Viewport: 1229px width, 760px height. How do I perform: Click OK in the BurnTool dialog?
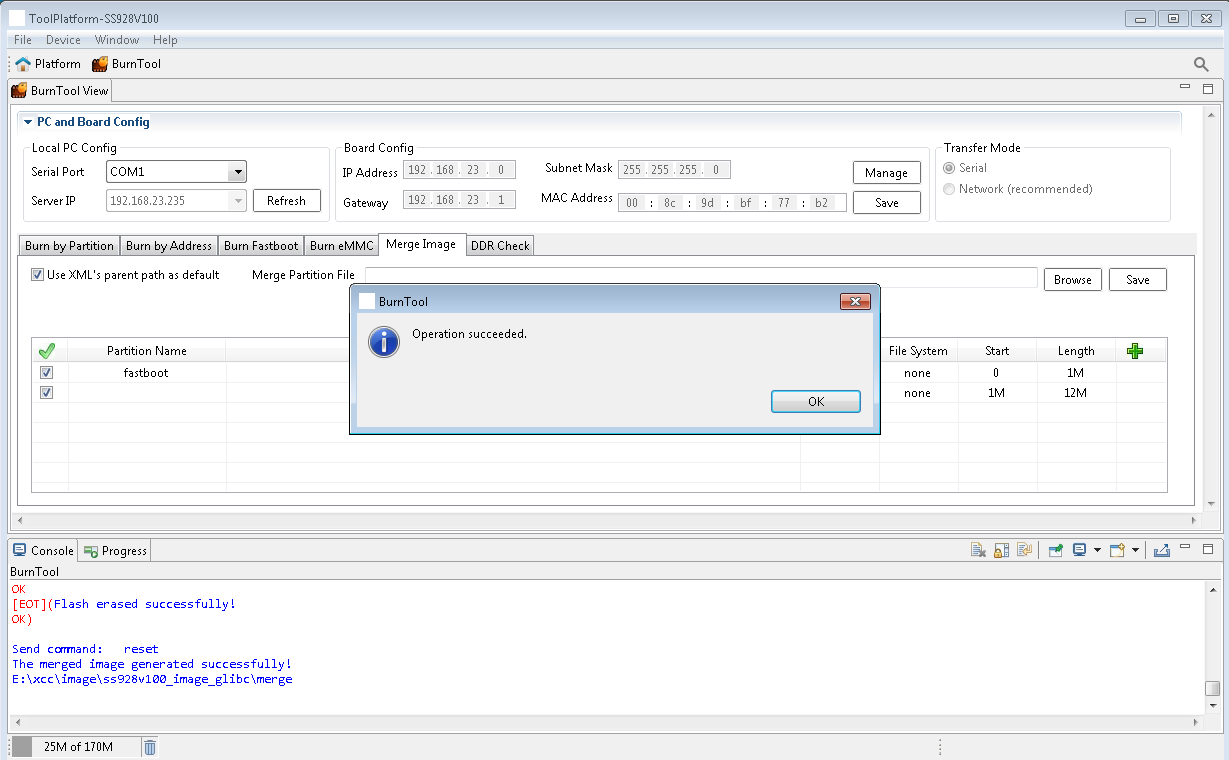815,401
